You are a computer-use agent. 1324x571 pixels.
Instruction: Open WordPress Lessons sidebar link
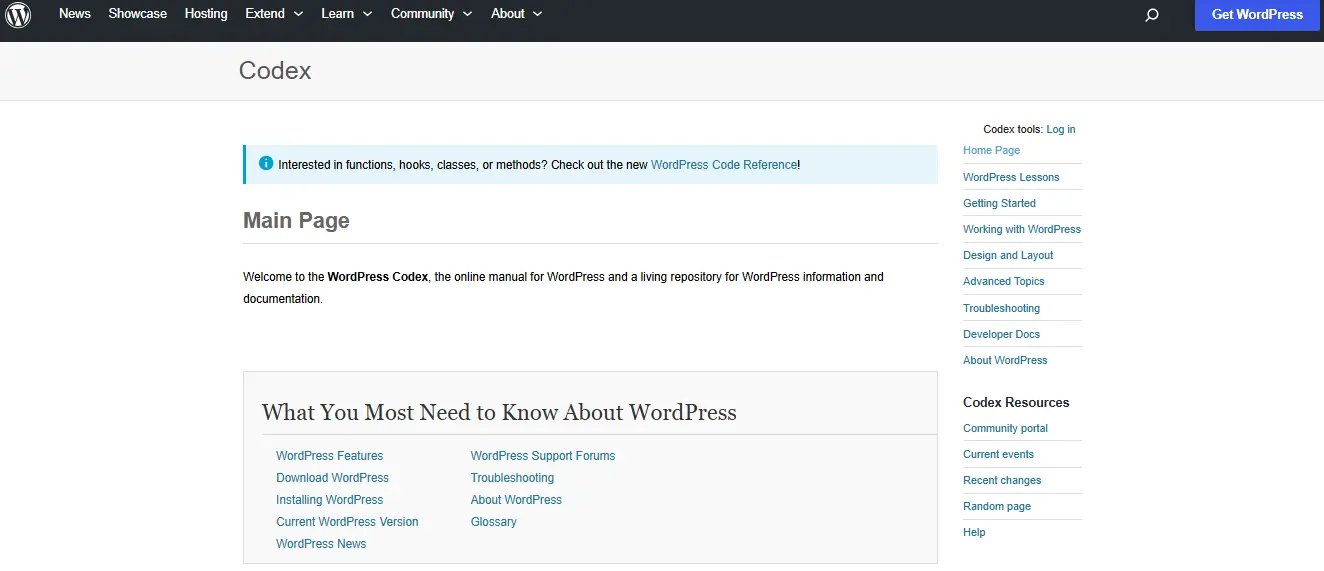coord(1011,177)
